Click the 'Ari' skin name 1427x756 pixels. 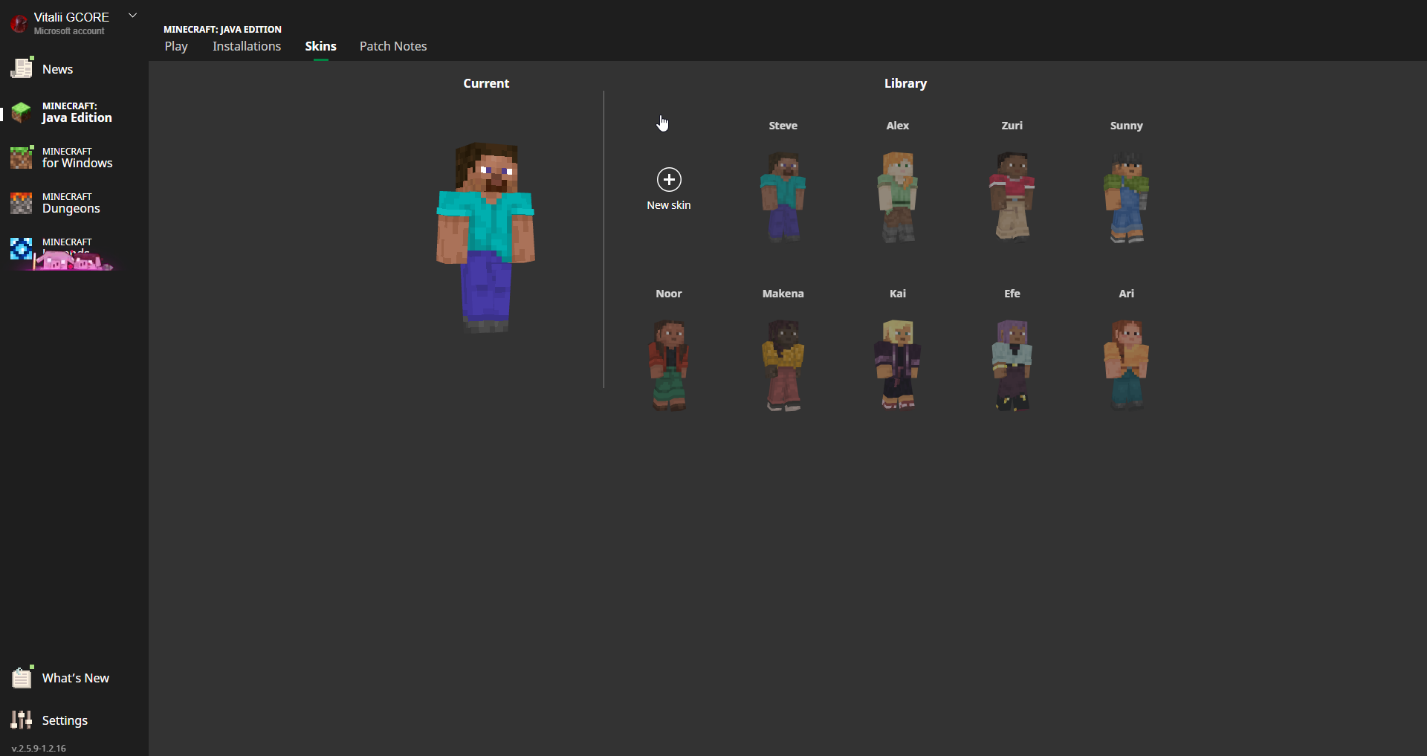coord(1126,294)
